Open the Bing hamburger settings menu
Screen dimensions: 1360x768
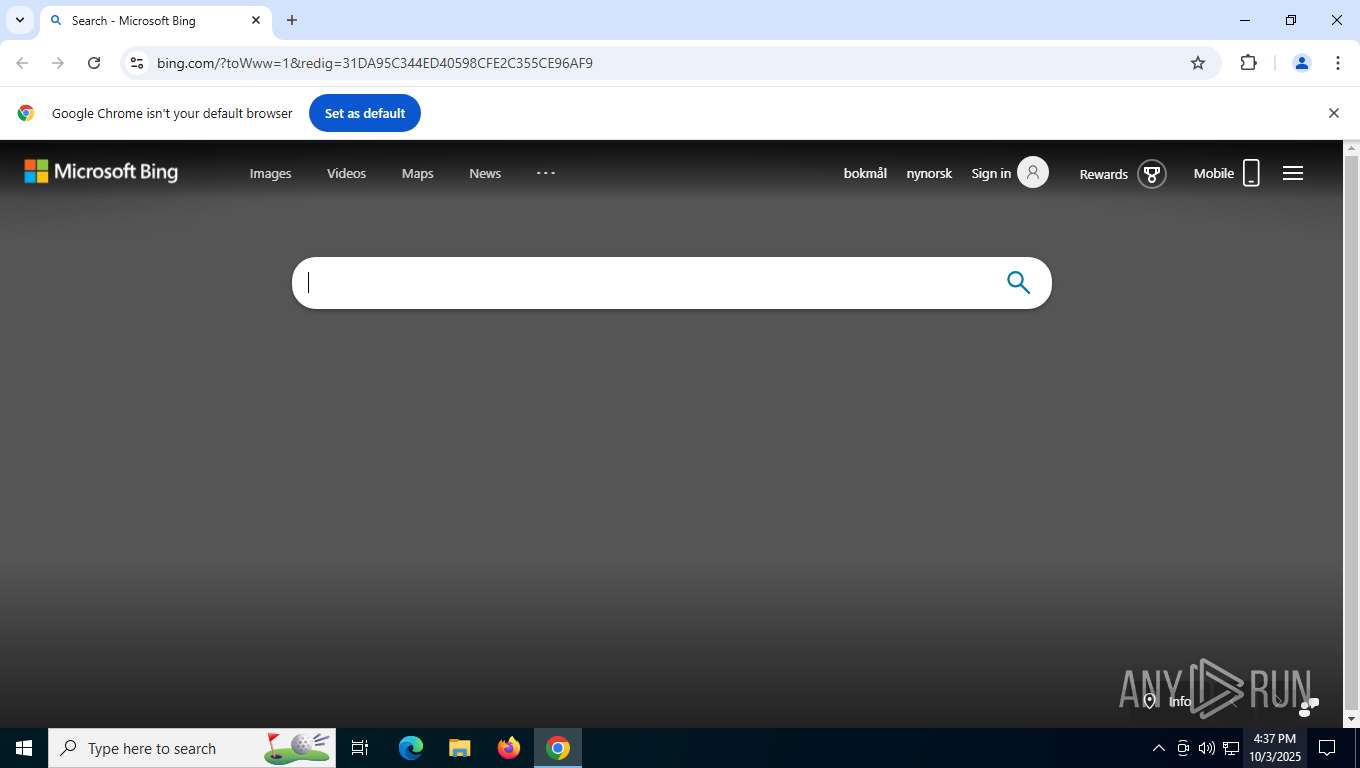pyautogui.click(x=1293, y=173)
